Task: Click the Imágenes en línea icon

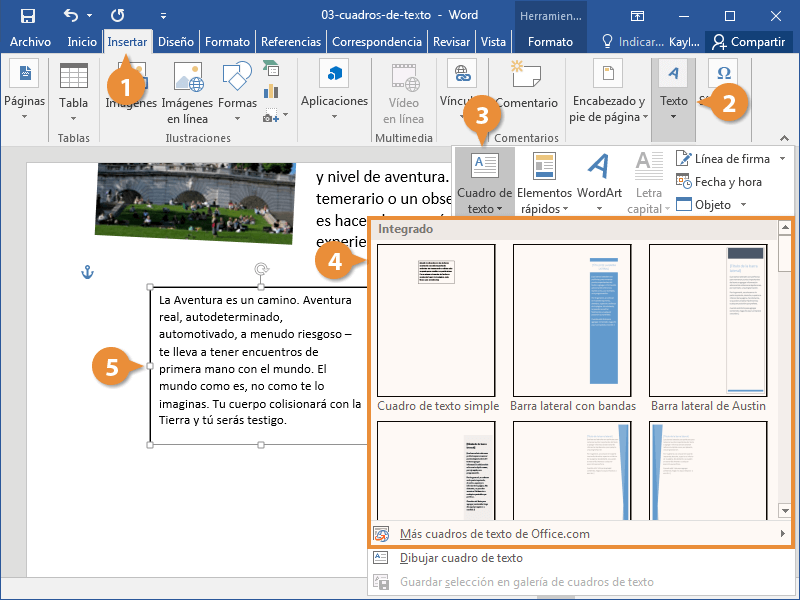Action: point(188,77)
